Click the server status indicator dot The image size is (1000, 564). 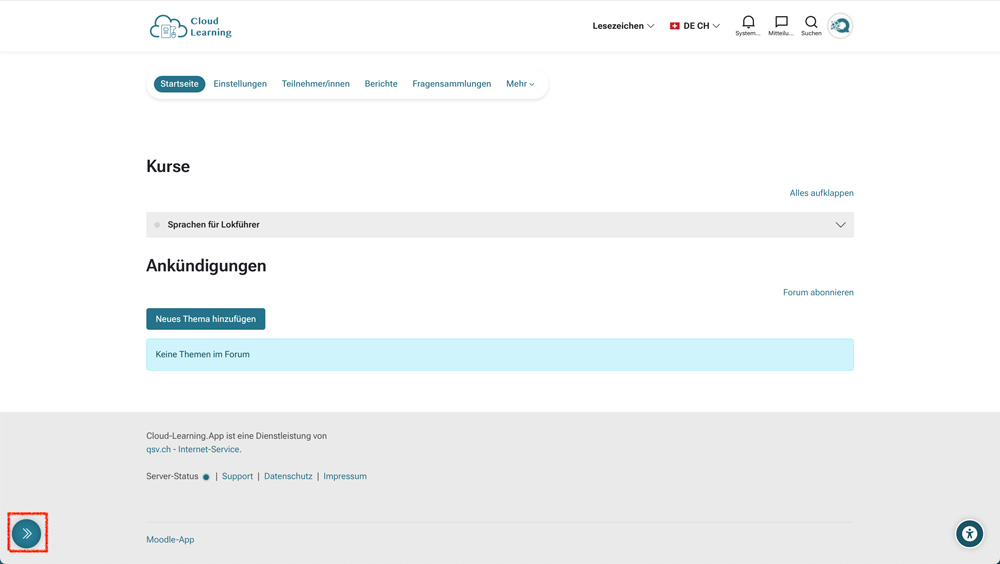[206, 477]
